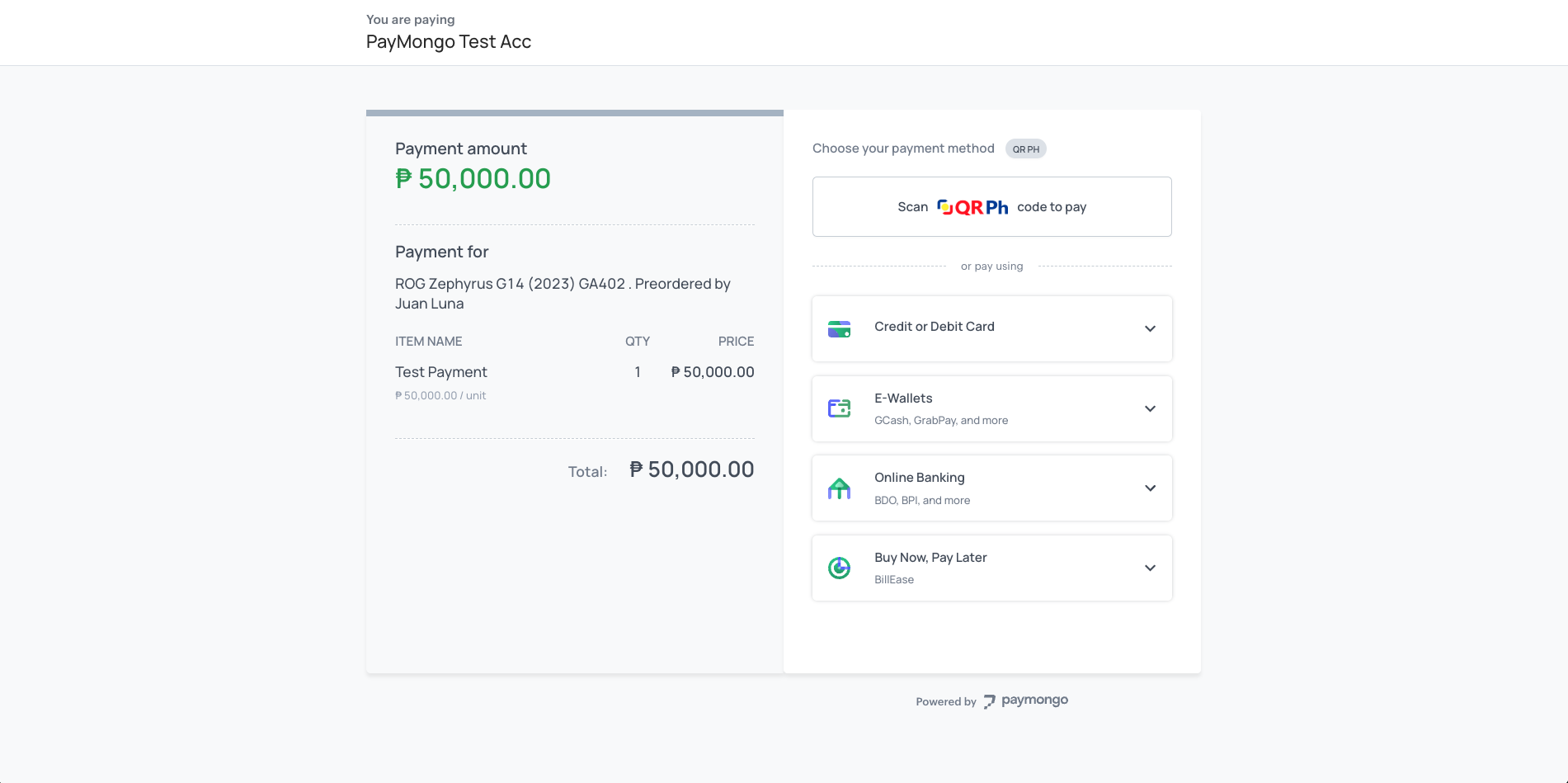This screenshot has height=783, width=1568.
Task: Click the quantity value 1
Action: pyautogui.click(x=638, y=372)
